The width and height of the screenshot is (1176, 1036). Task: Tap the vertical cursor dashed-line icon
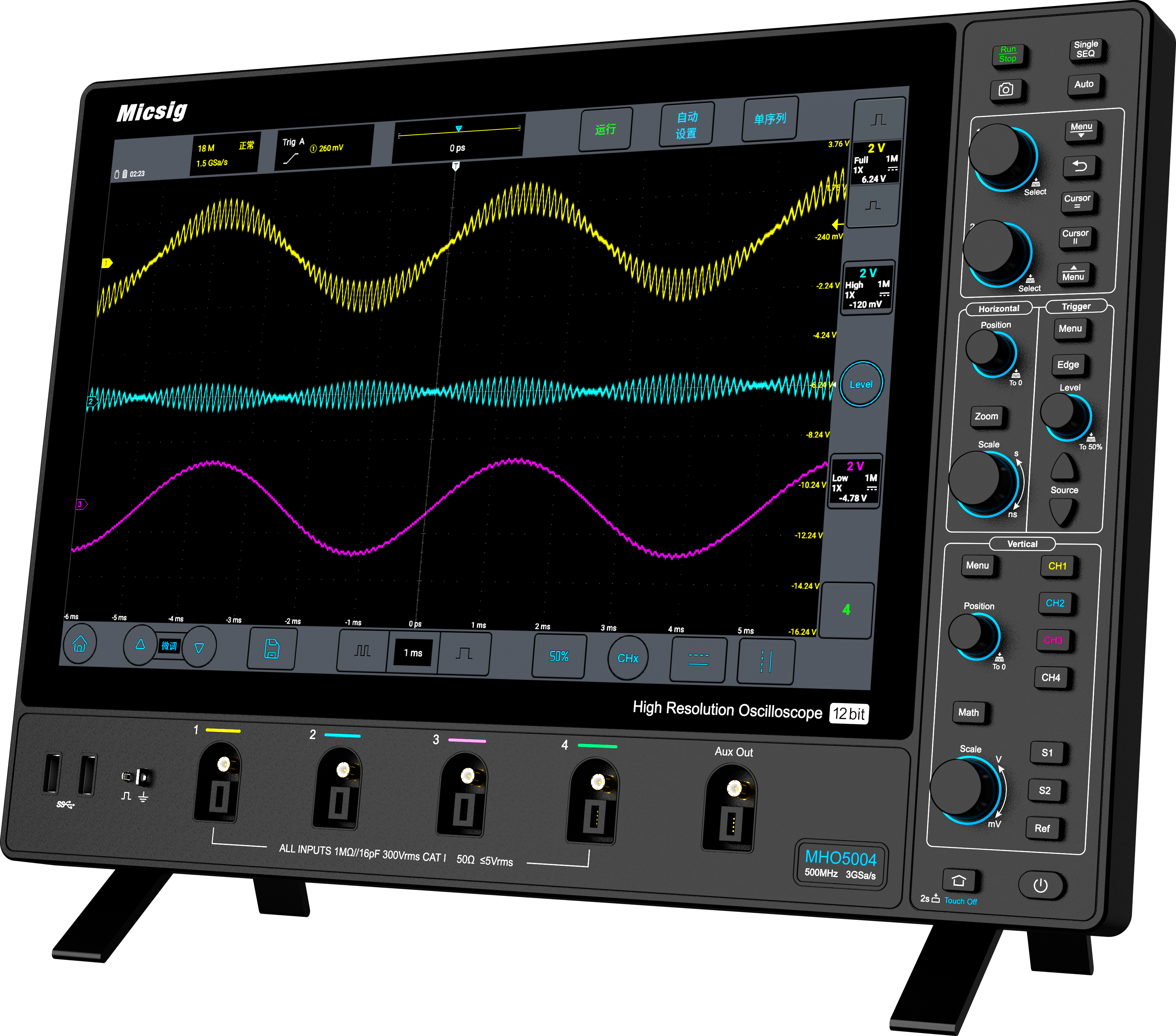pyautogui.click(x=766, y=661)
